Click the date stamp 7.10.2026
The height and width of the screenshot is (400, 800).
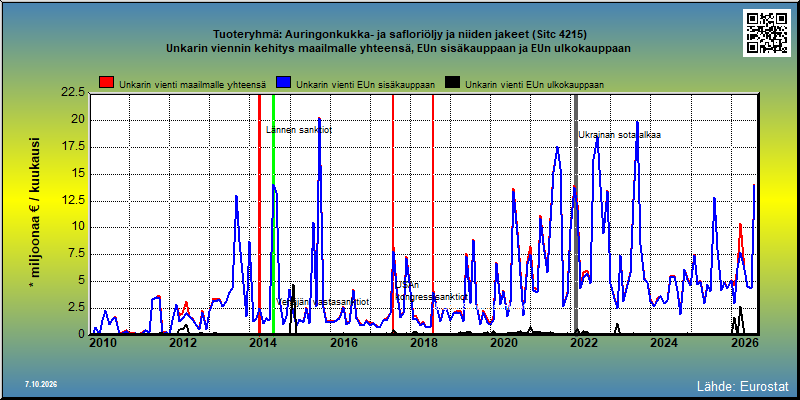pos(40,384)
